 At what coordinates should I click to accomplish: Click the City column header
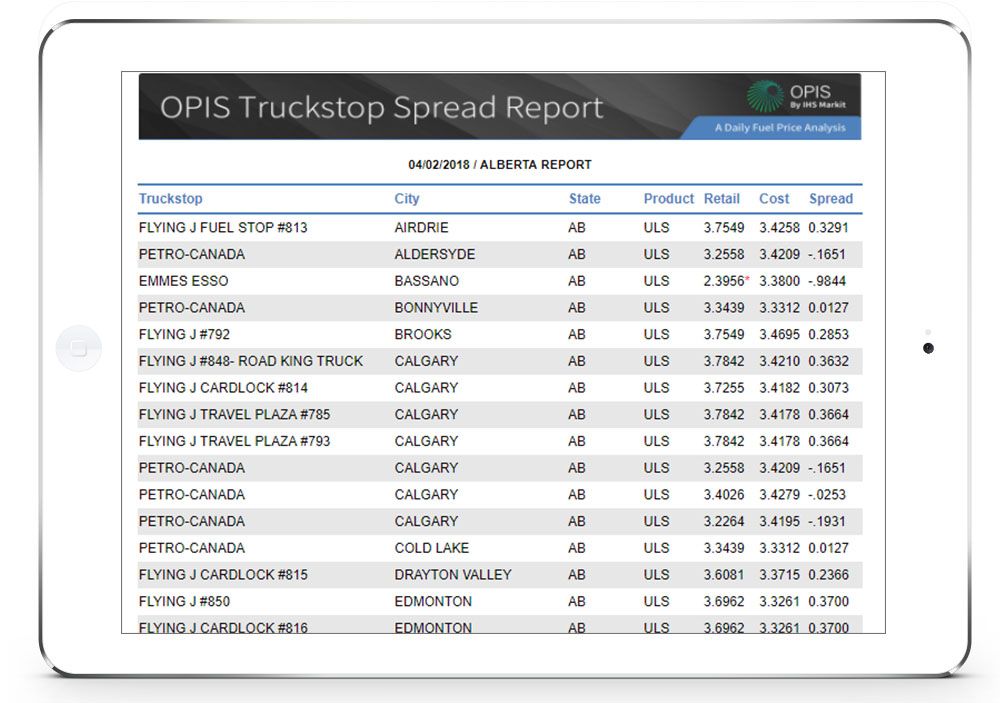coord(406,198)
